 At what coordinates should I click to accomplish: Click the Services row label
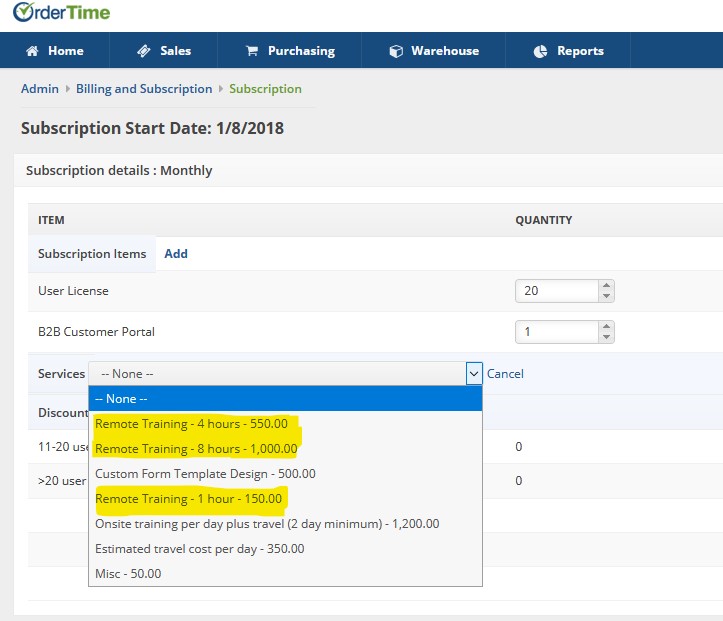coord(61,373)
